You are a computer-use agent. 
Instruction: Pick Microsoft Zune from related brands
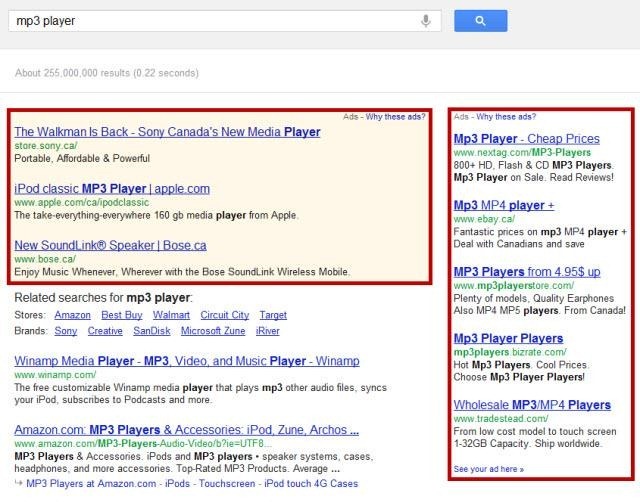213,331
